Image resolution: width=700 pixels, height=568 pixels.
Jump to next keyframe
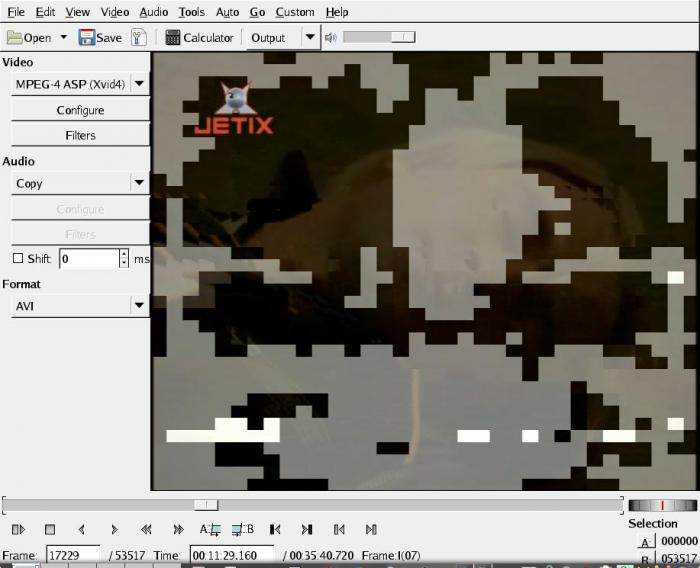[x=178, y=530]
